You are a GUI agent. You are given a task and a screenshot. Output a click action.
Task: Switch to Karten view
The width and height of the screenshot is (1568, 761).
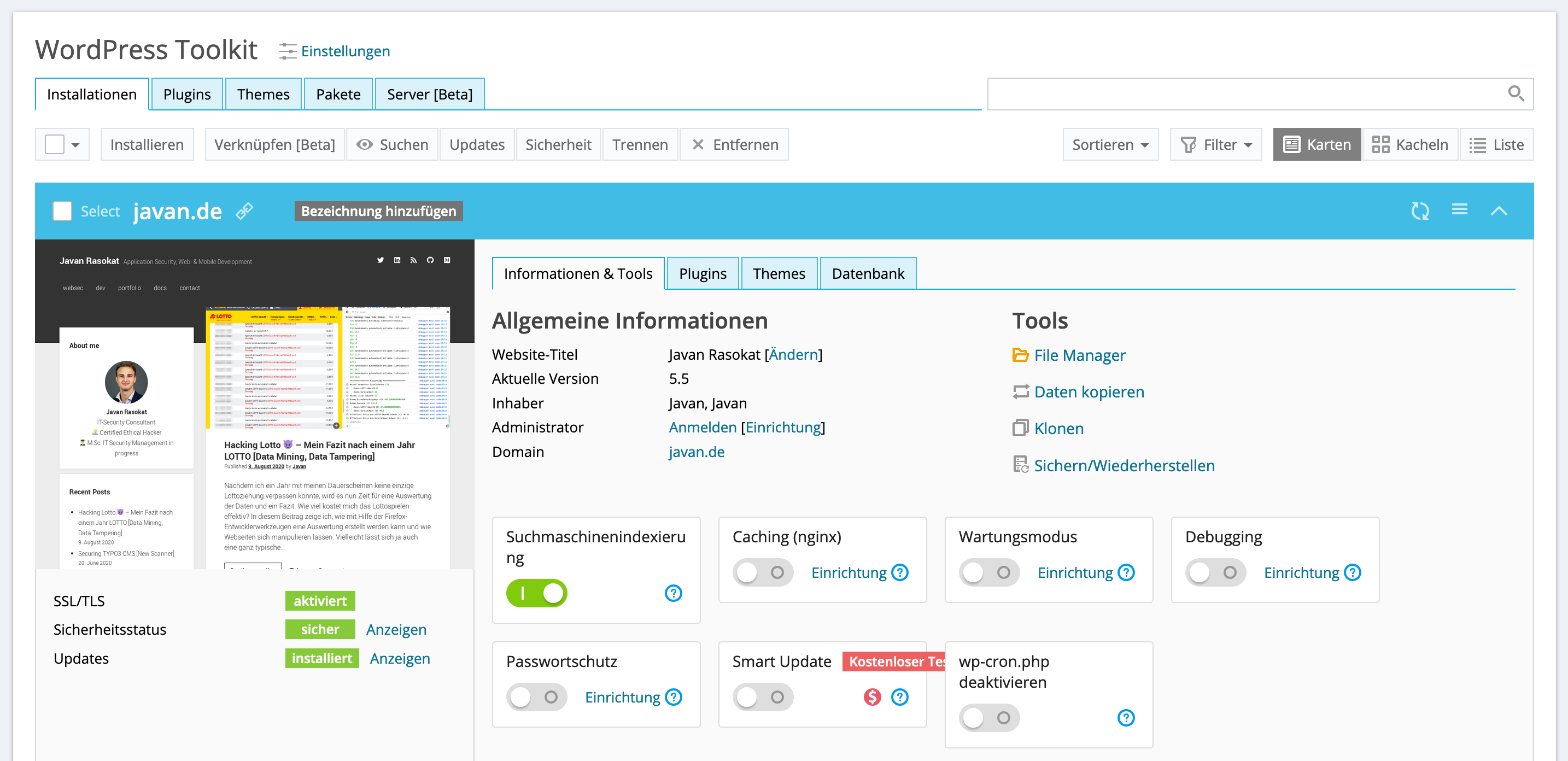[x=1317, y=144]
